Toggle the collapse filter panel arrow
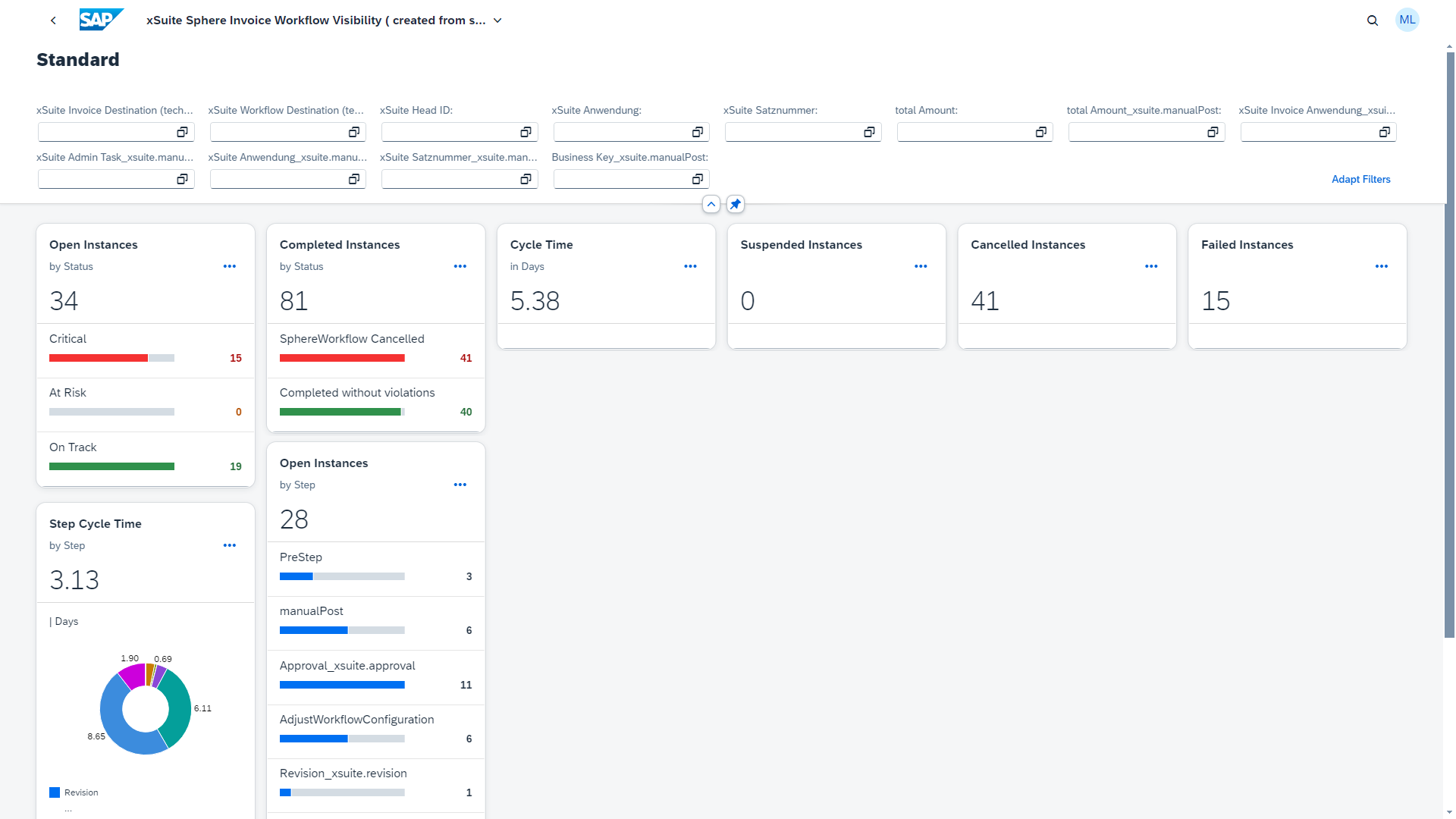This screenshot has height=819, width=1456. tap(711, 204)
